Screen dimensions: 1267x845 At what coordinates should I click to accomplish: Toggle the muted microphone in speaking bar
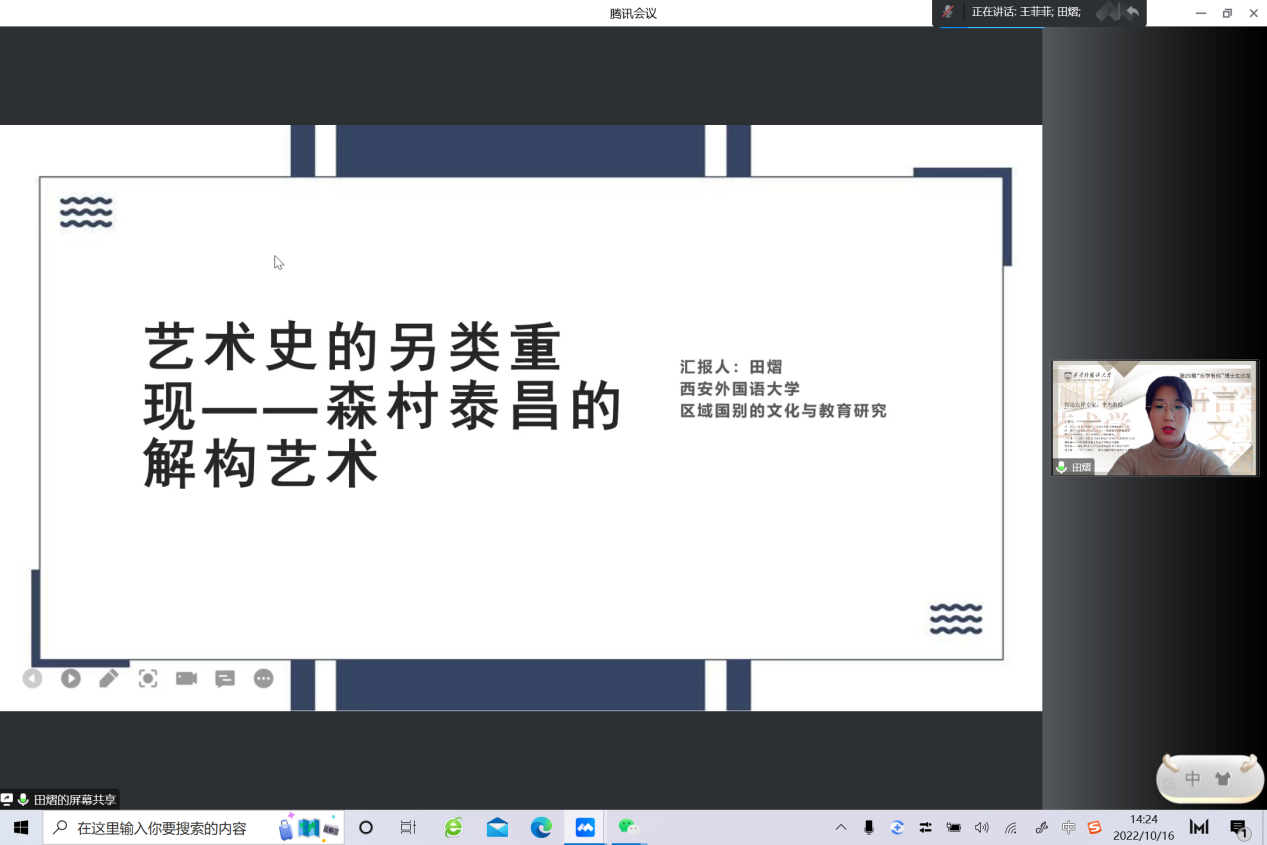(x=948, y=12)
